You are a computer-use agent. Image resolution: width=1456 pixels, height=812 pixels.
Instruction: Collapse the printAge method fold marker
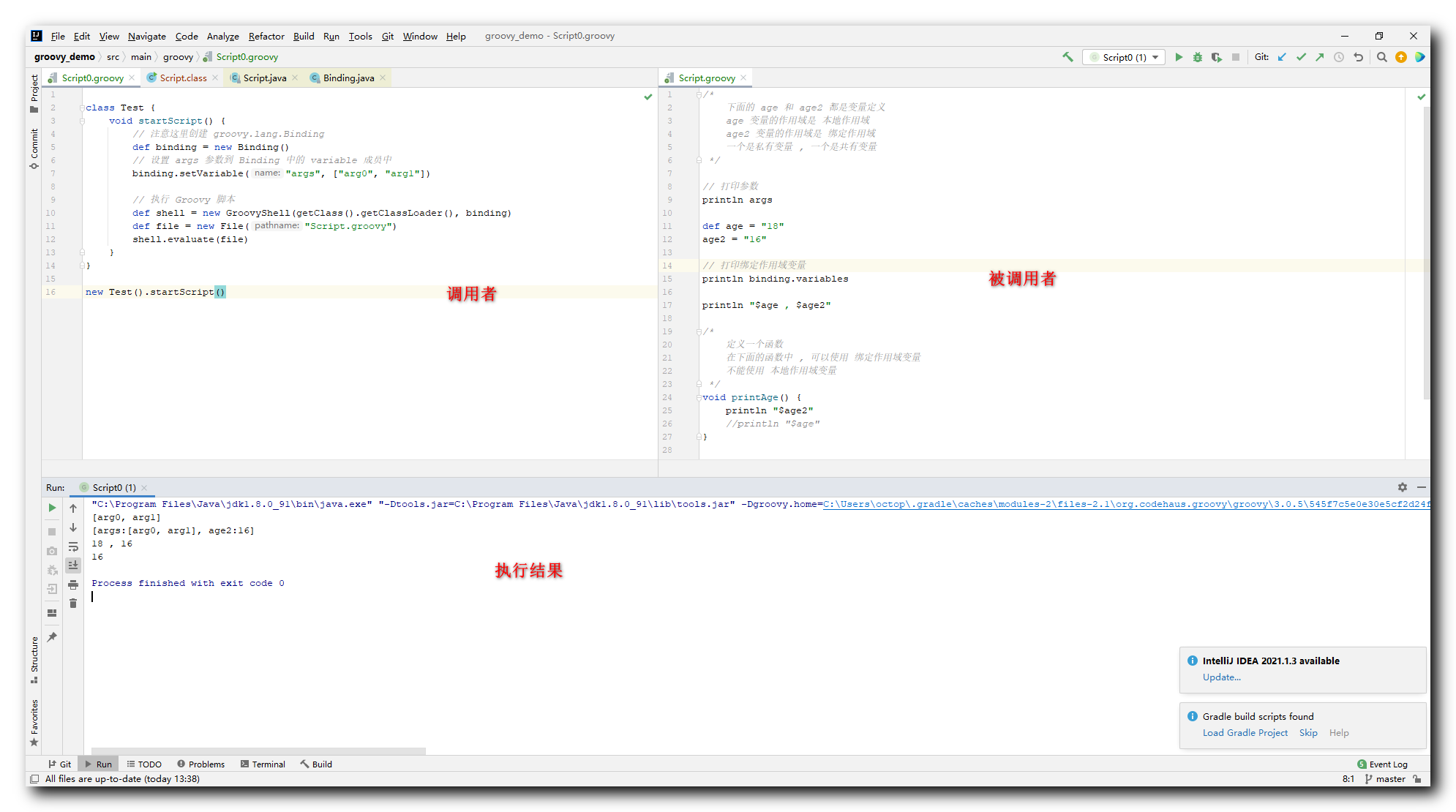click(699, 397)
